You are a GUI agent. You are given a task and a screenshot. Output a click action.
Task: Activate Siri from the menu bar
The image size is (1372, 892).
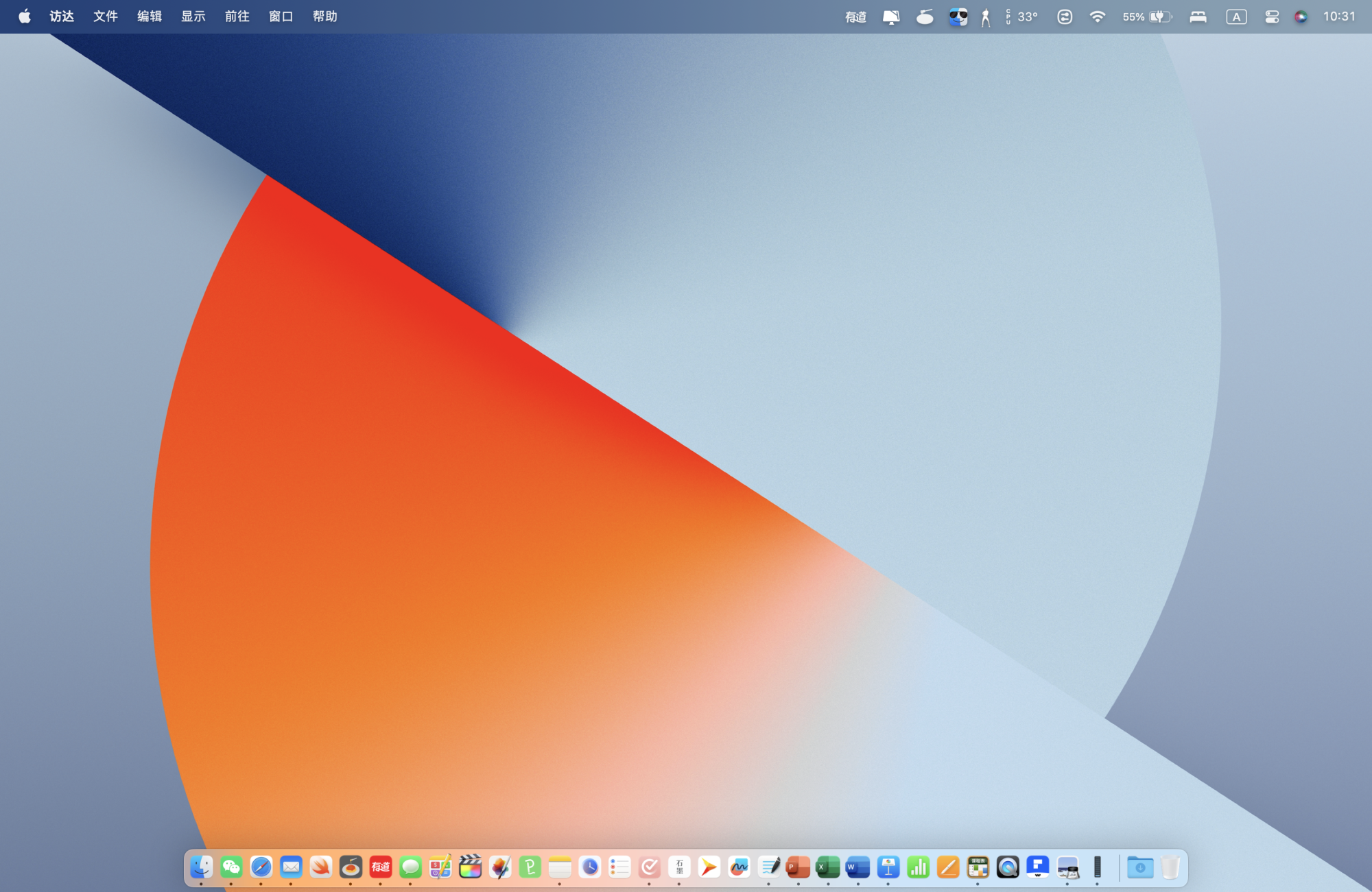click(x=1301, y=17)
